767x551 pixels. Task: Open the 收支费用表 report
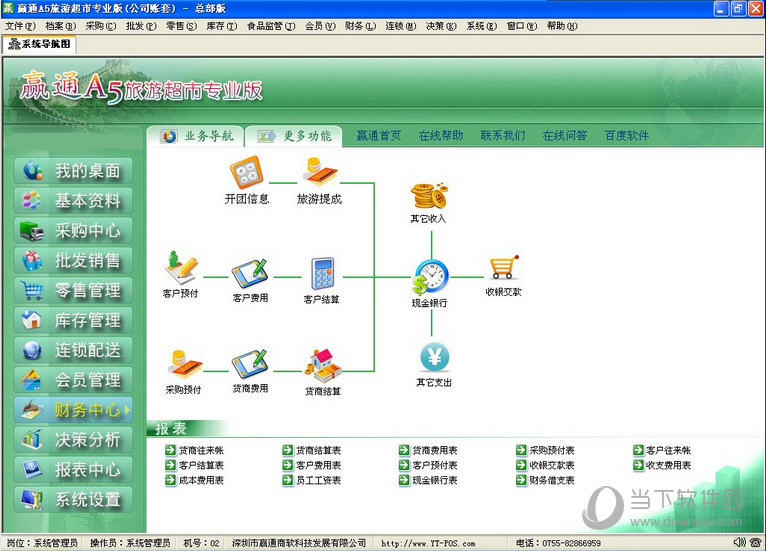[662, 465]
